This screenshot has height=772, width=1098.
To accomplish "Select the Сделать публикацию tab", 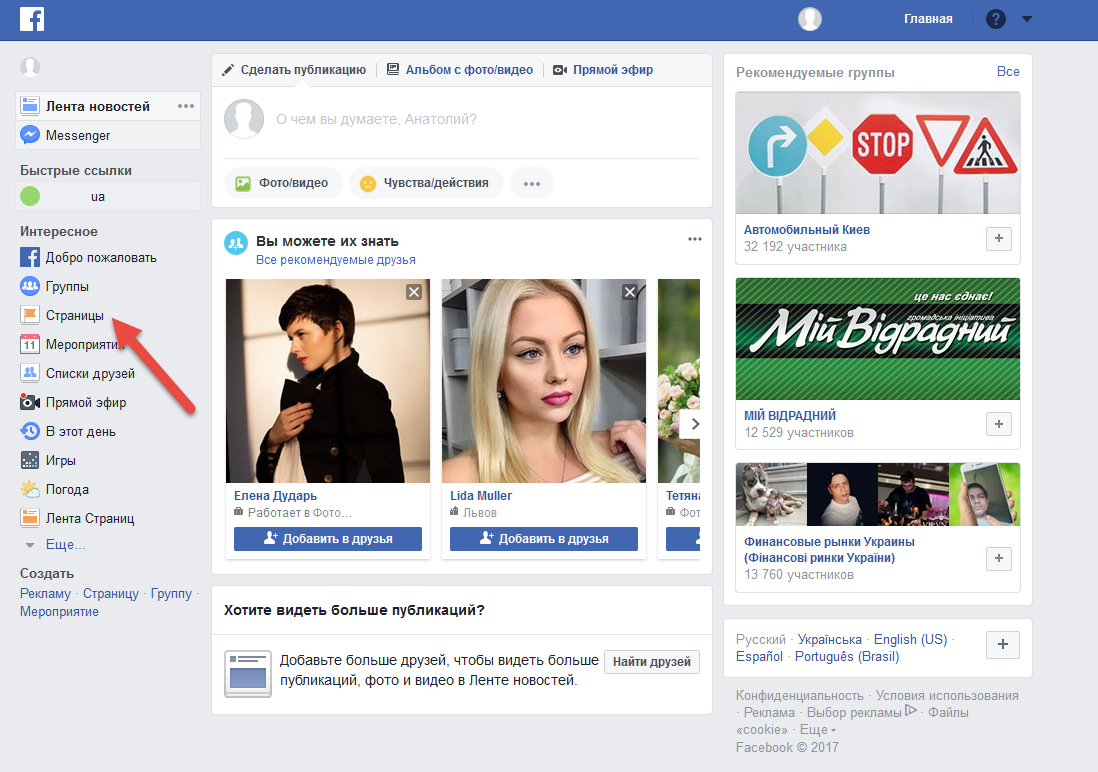I will [x=294, y=70].
